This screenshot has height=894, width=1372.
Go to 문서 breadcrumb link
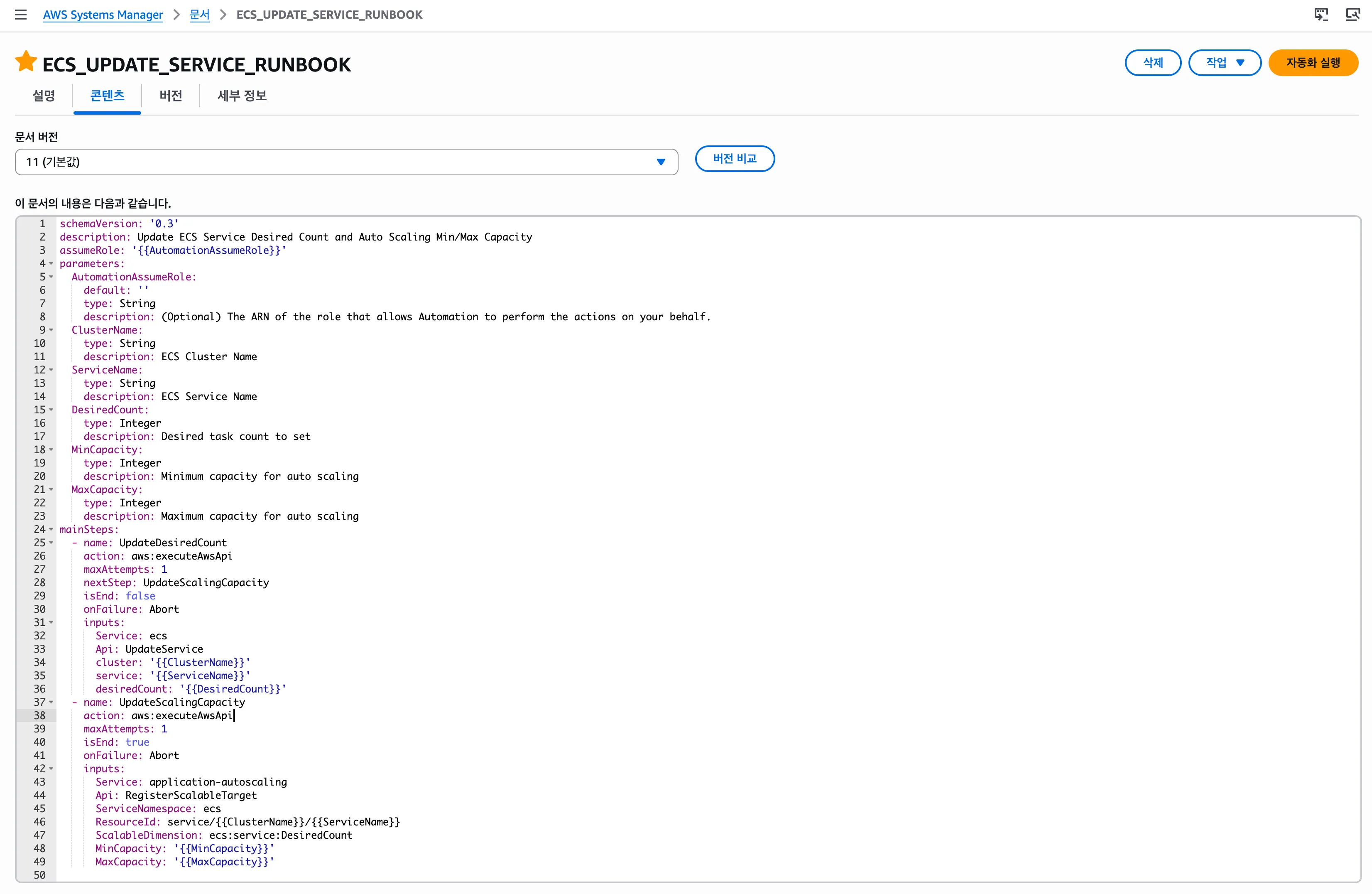[199, 15]
